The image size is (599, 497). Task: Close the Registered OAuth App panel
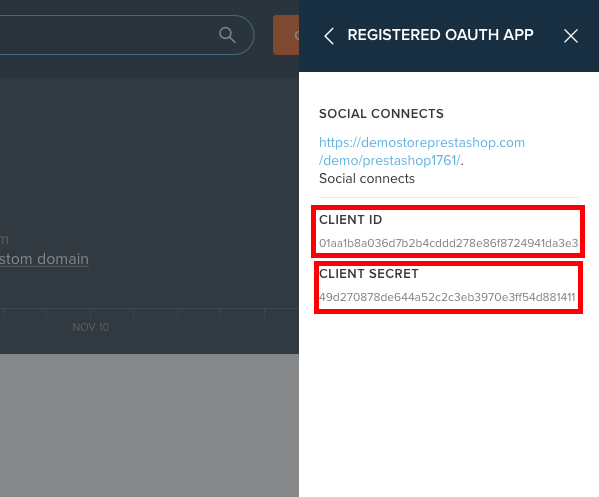[x=571, y=36]
